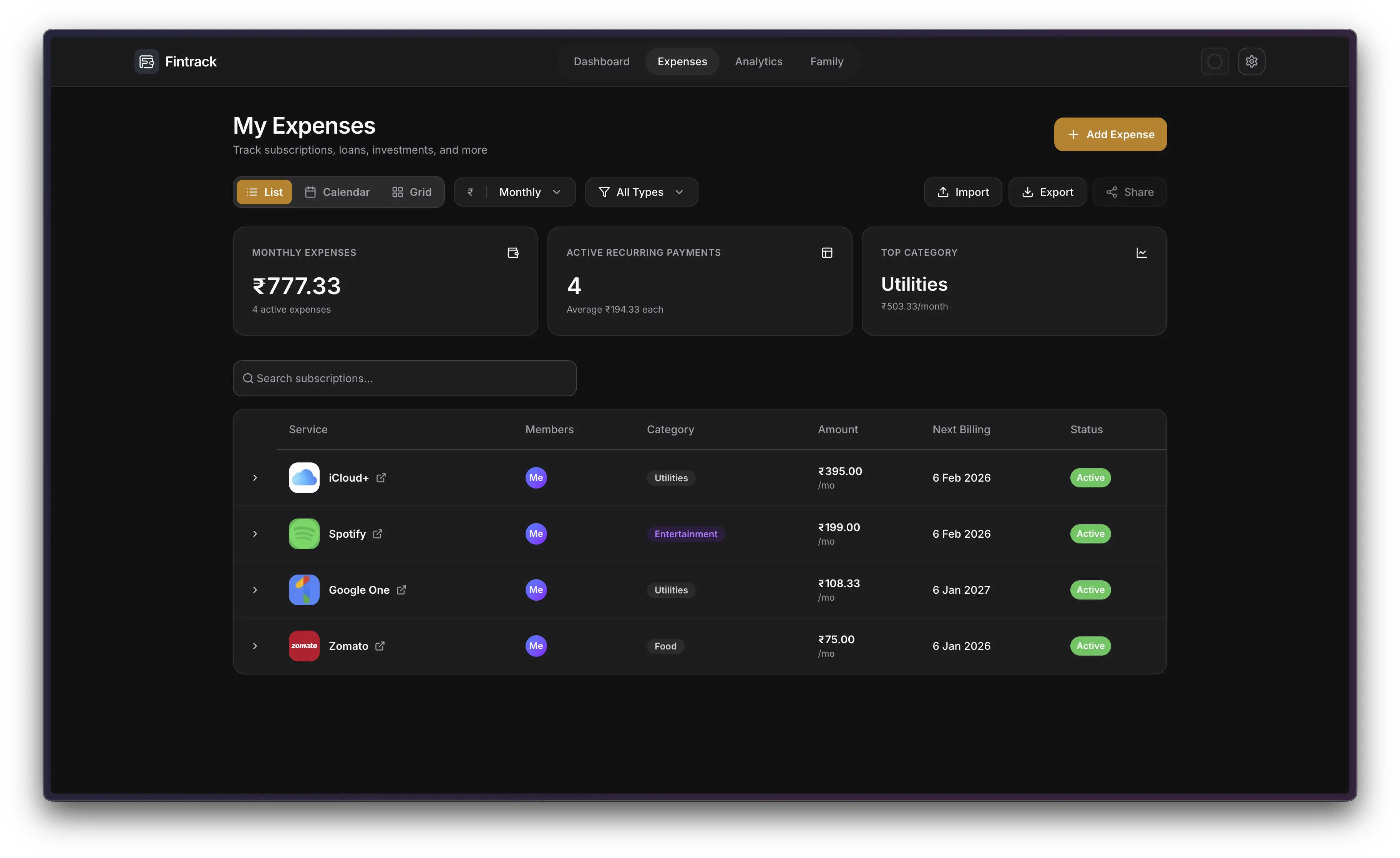
Task: Click the Export button
Action: (1047, 192)
